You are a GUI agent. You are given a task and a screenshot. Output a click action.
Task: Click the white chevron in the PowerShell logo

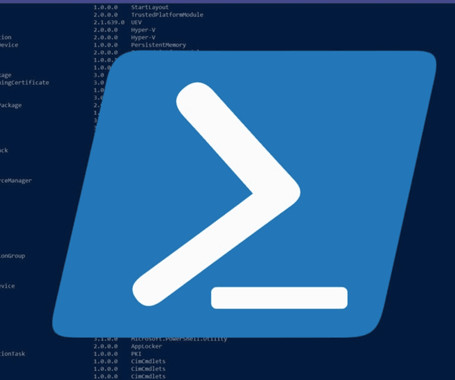pyautogui.click(x=233, y=192)
